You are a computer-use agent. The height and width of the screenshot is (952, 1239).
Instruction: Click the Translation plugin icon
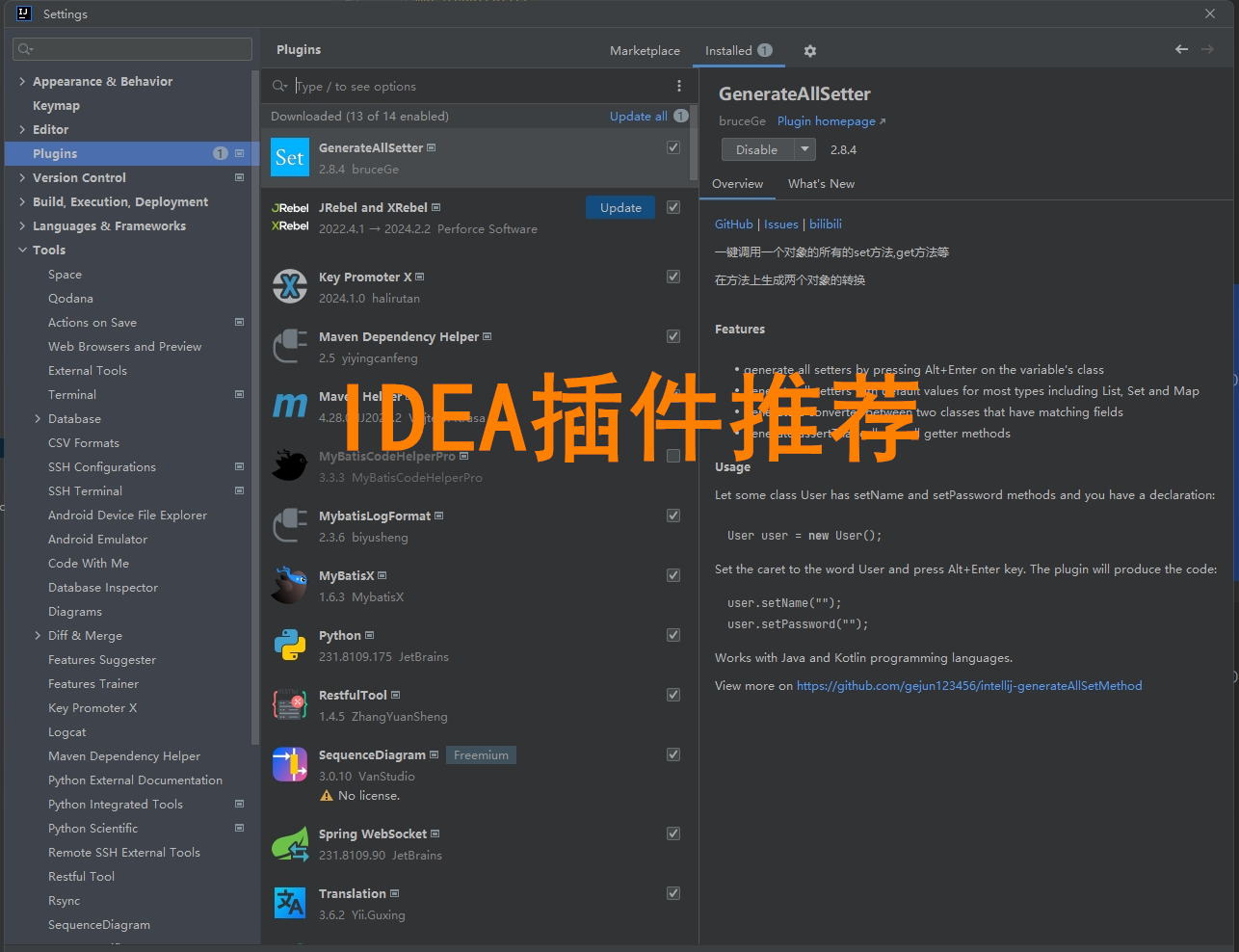tap(290, 903)
